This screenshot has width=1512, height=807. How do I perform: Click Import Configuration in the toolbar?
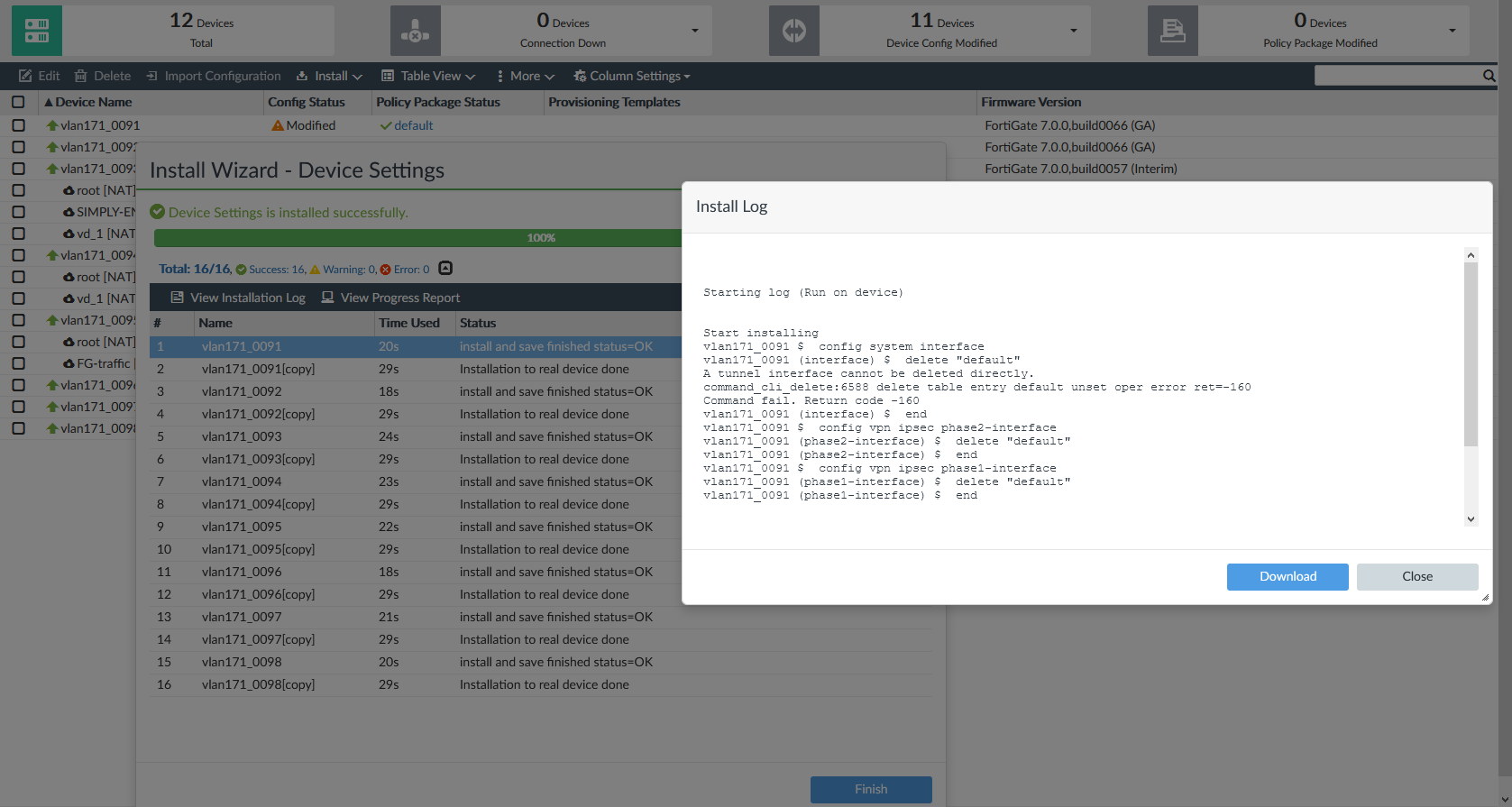[x=214, y=76]
